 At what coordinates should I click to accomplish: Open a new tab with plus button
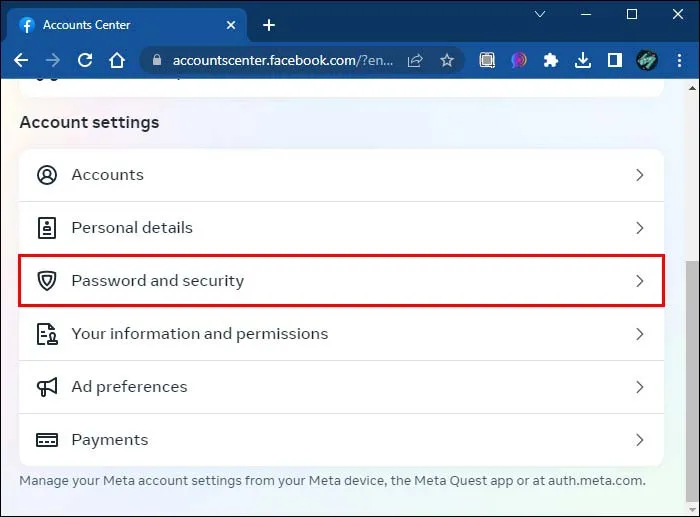coord(269,25)
